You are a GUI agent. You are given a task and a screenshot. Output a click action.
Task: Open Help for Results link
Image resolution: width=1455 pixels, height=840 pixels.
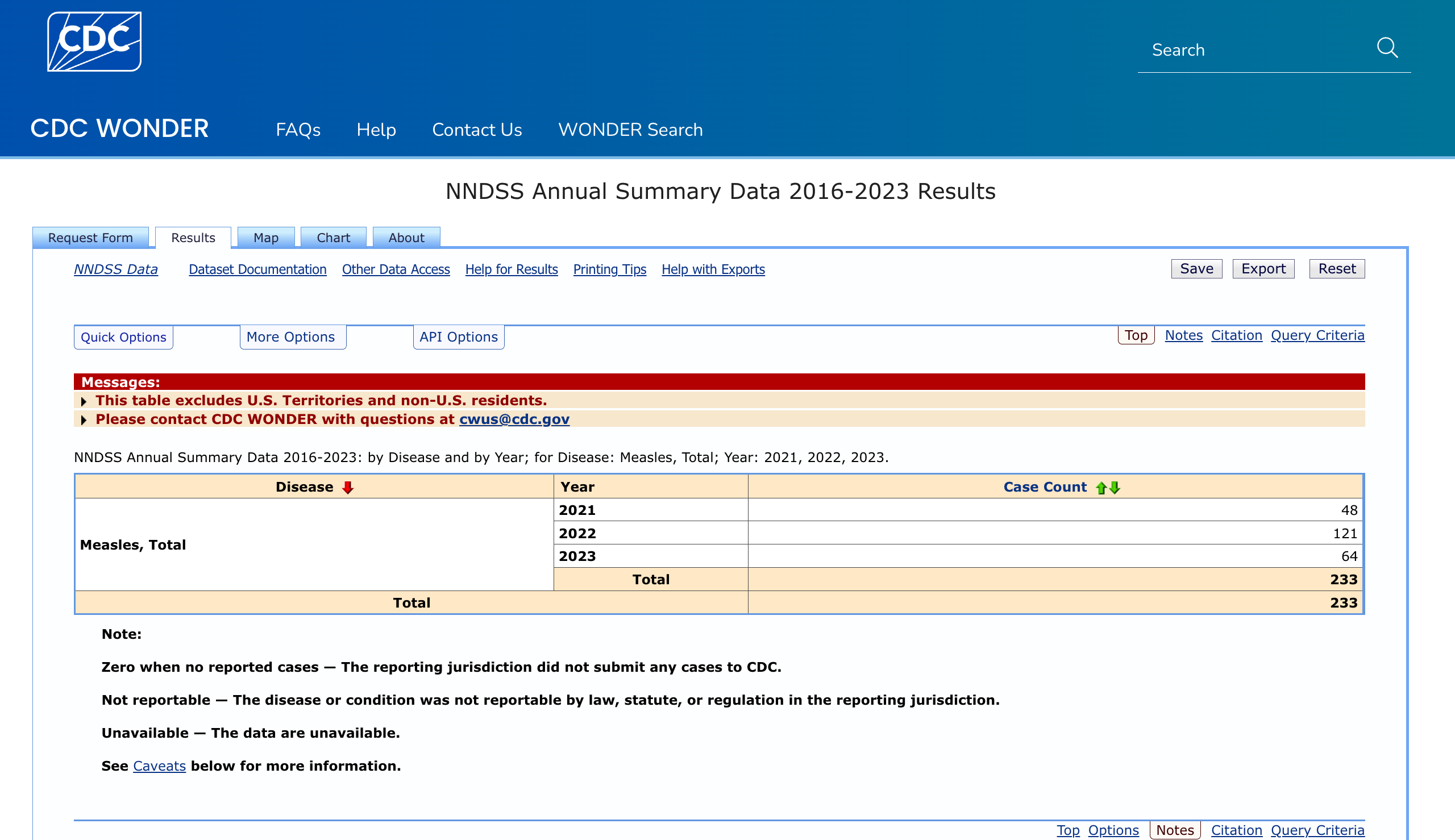[512, 269]
